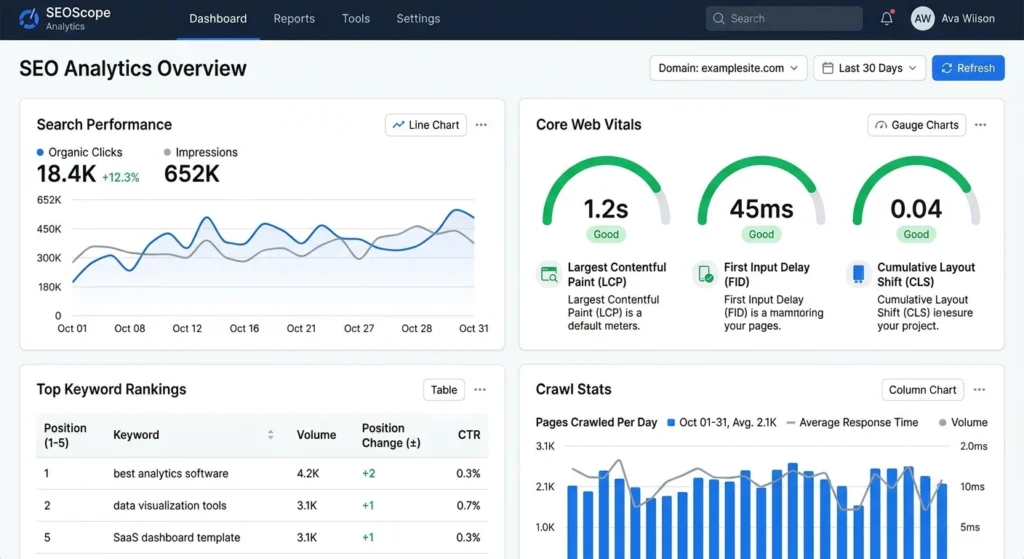The width and height of the screenshot is (1024, 559).
Task: Click the SEO Analytics Overview heading
Action: (x=133, y=69)
